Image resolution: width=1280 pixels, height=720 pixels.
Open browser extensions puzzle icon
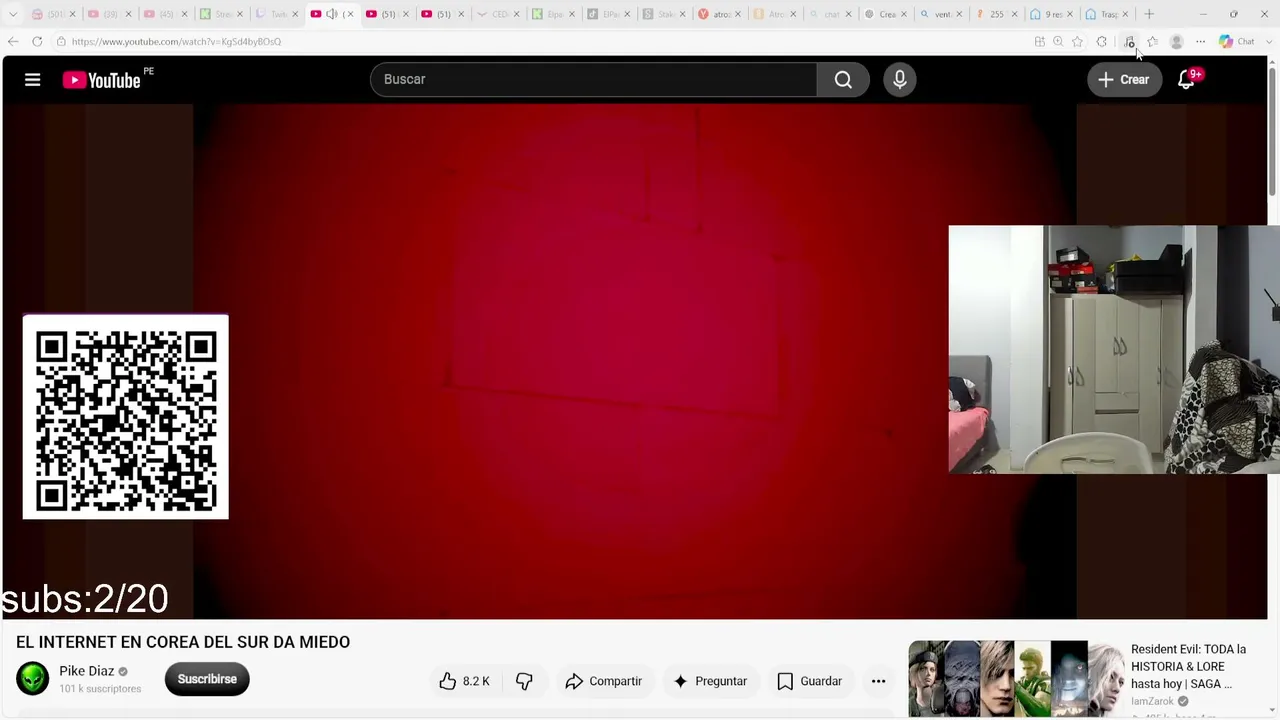pos(1102,42)
